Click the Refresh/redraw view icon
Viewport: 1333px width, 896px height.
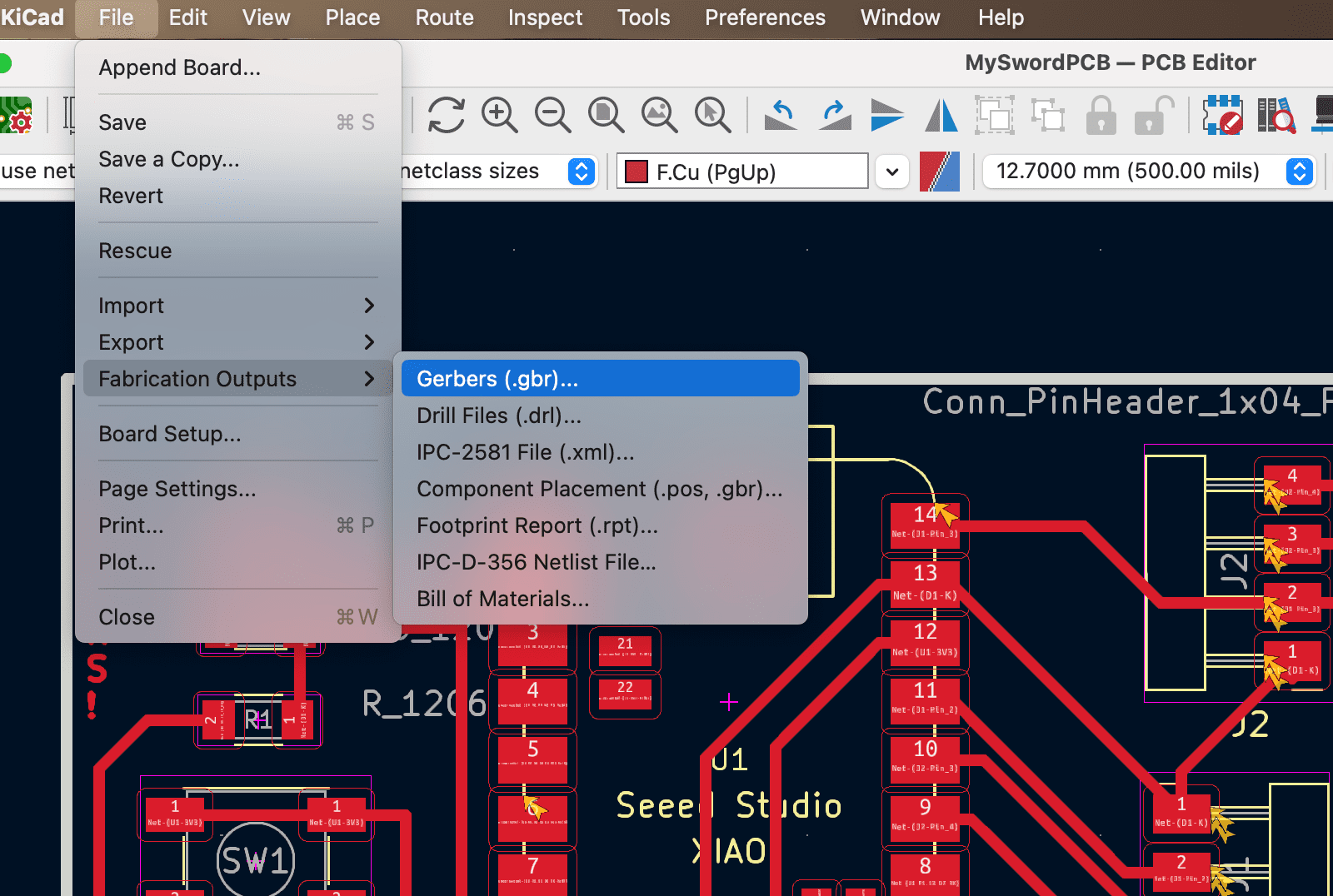click(447, 115)
